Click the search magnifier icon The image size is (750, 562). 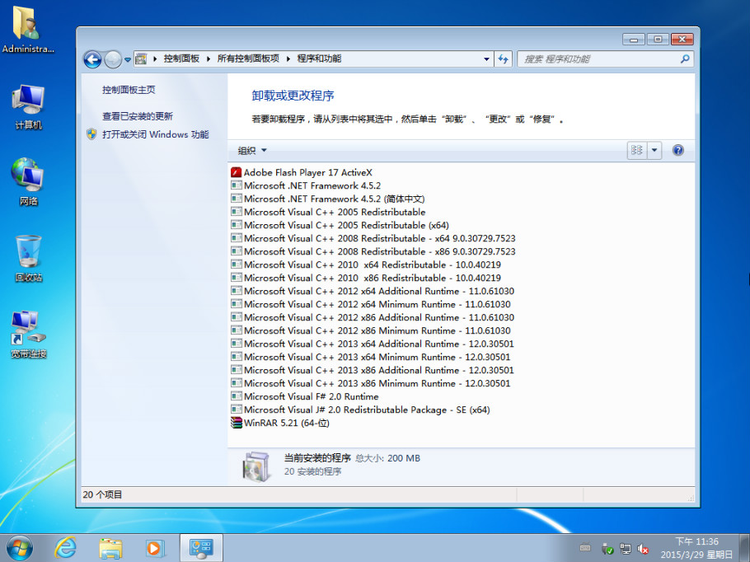coord(685,59)
